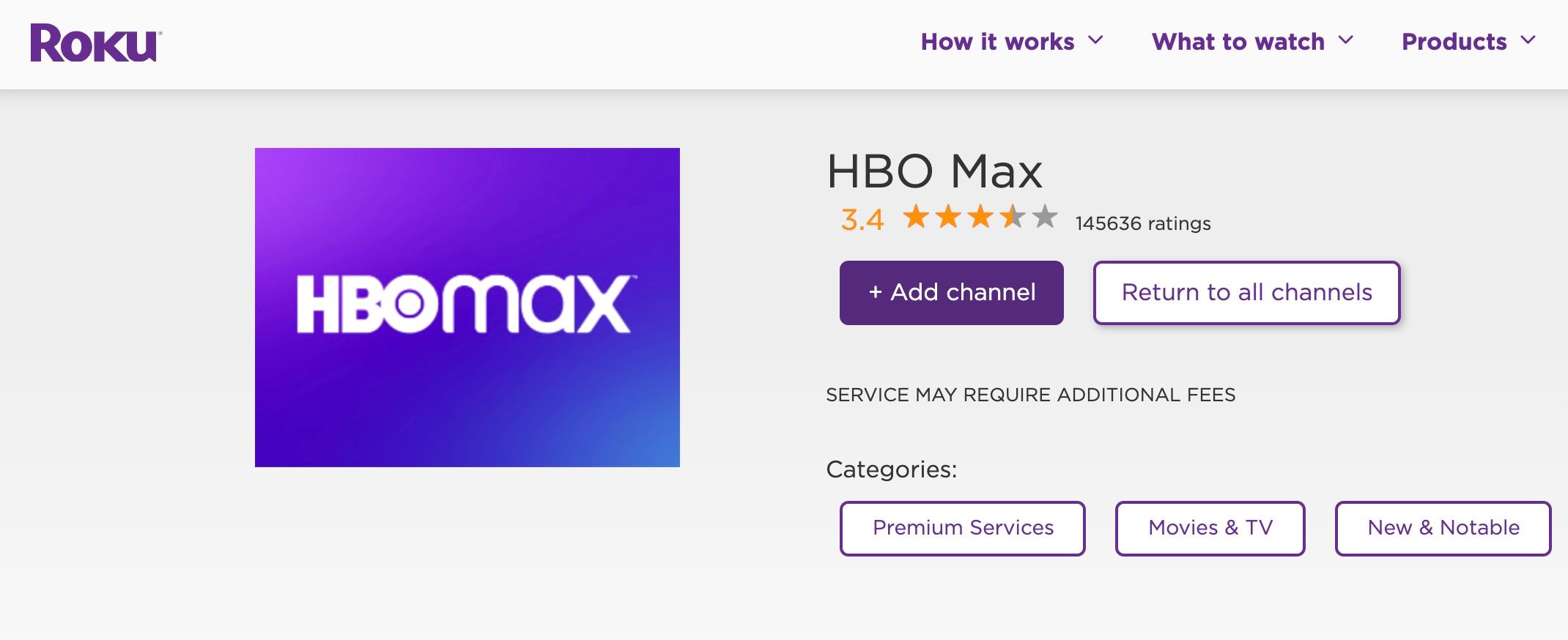Click the half-filled fourth rating star
Image resolution: width=1568 pixels, height=640 pixels.
pos(1013,217)
